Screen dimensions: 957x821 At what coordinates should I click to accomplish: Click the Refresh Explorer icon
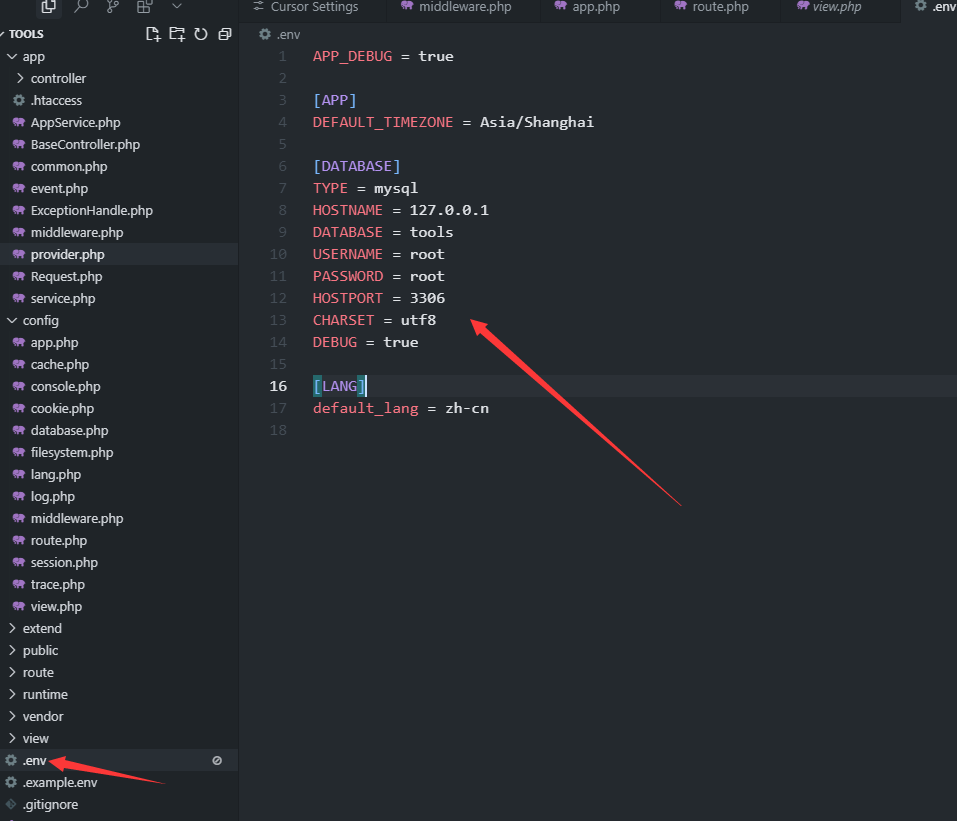coord(201,34)
